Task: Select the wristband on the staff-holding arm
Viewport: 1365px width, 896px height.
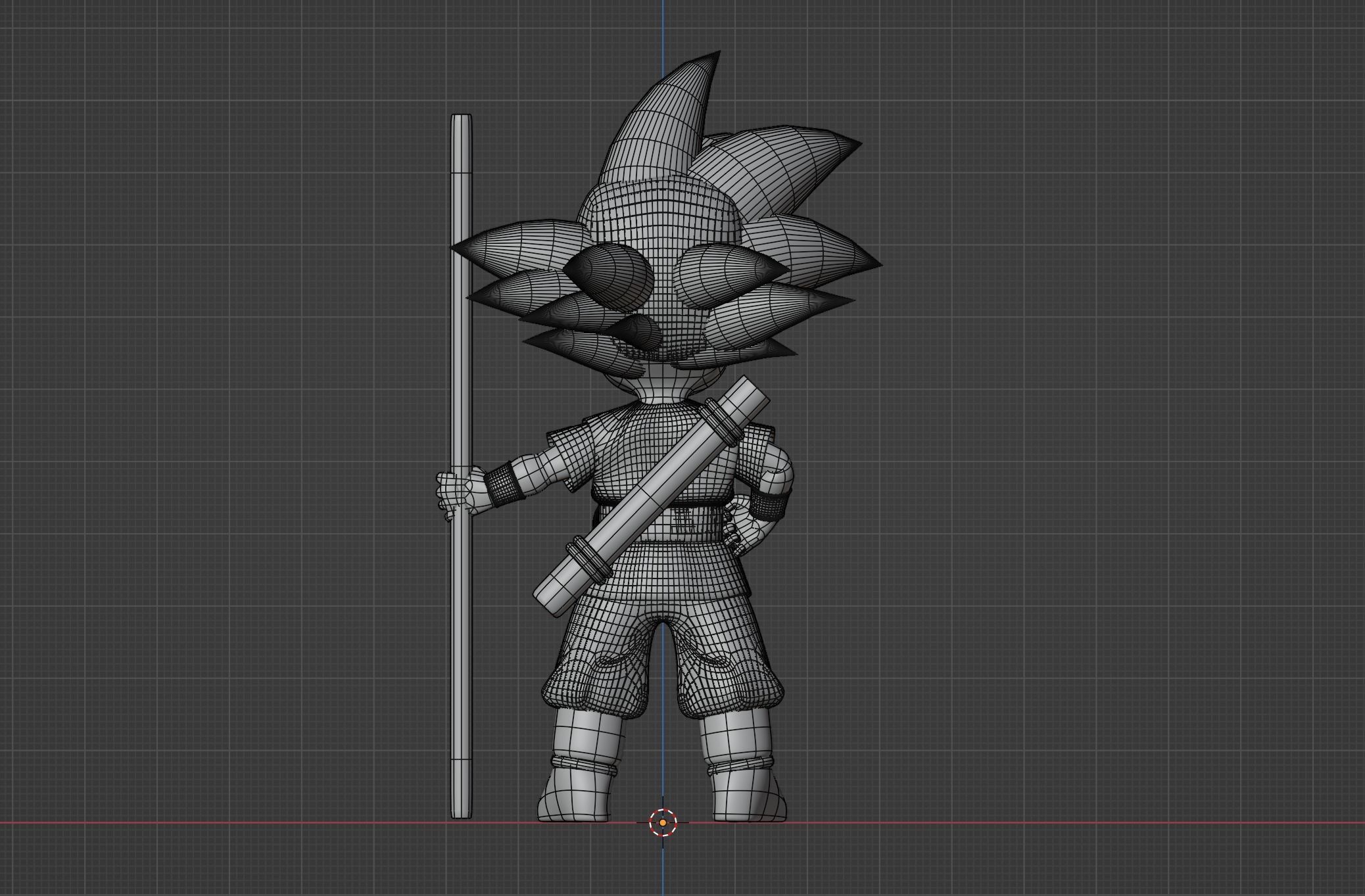Action: click(x=505, y=484)
